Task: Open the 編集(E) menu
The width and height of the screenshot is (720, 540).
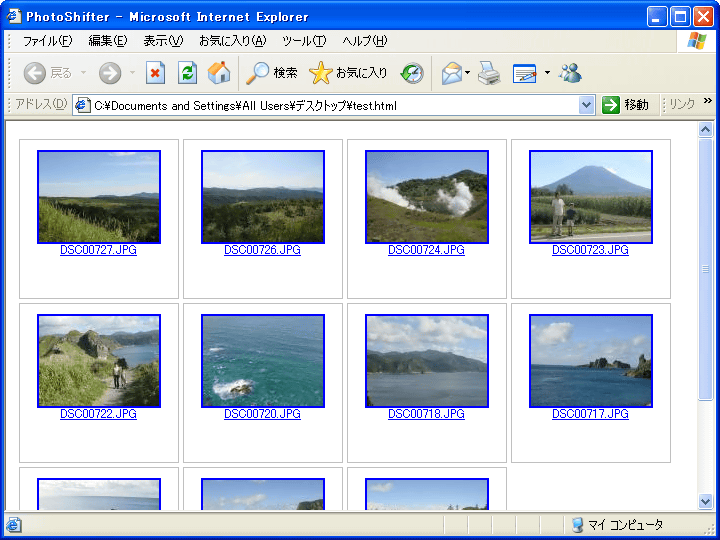Action: [x=107, y=41]
